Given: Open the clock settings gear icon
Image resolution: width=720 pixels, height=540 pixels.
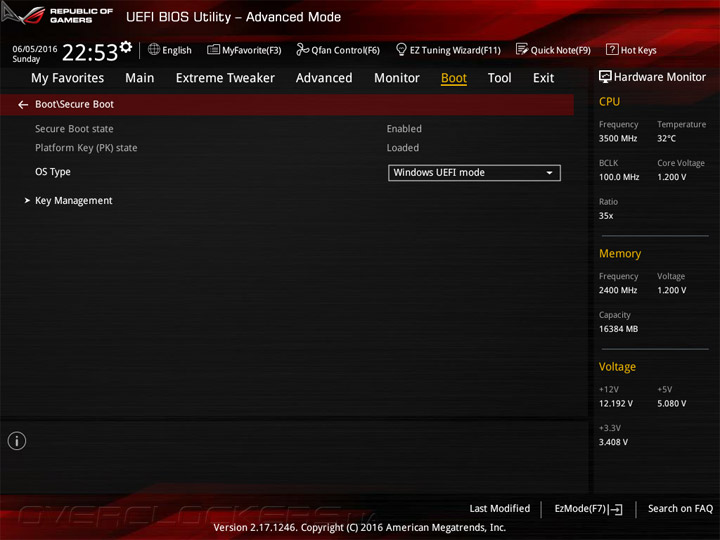Looking at the screenshot, I should [126, 47].
